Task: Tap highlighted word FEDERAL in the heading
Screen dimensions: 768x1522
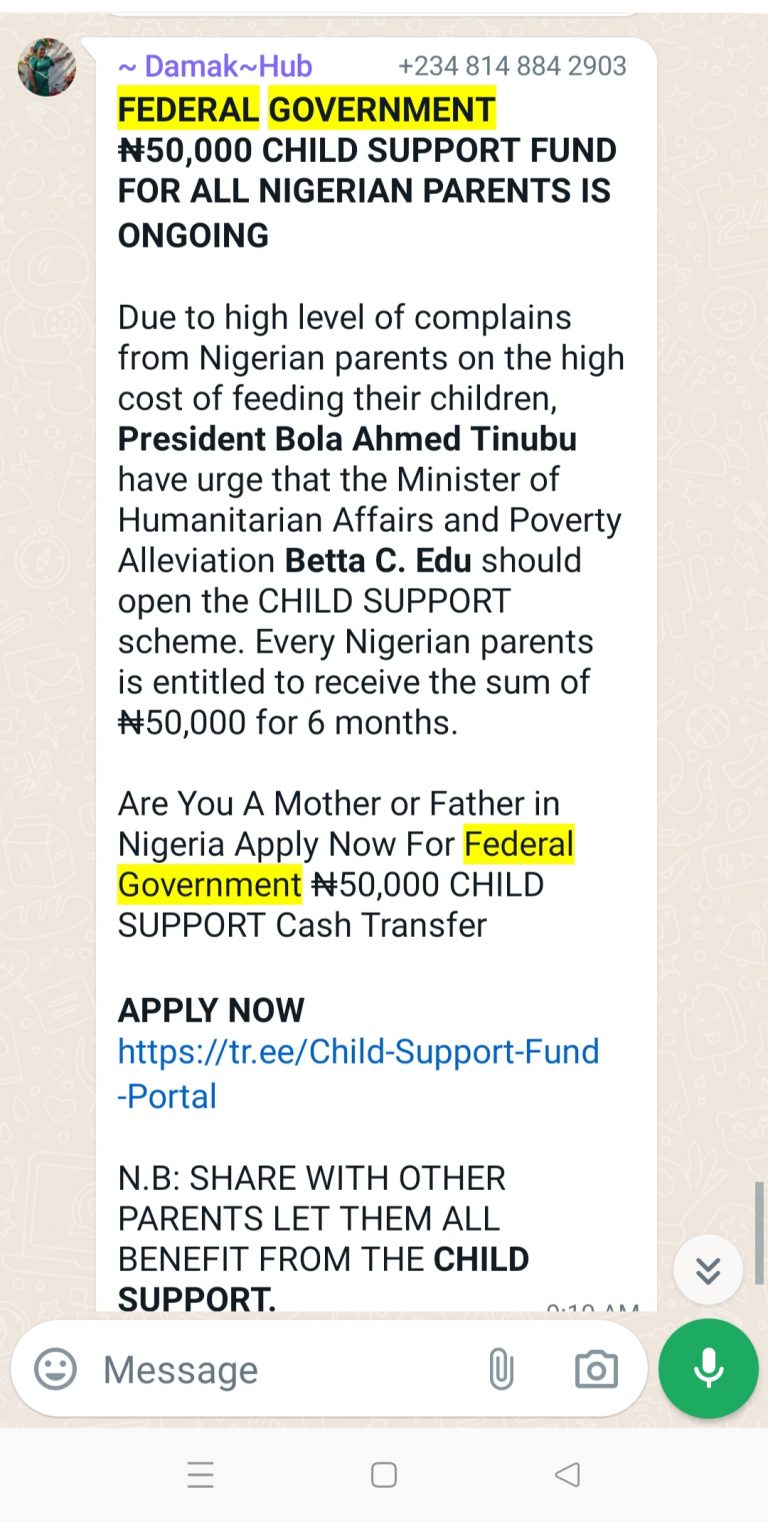Action: (188, 110)
